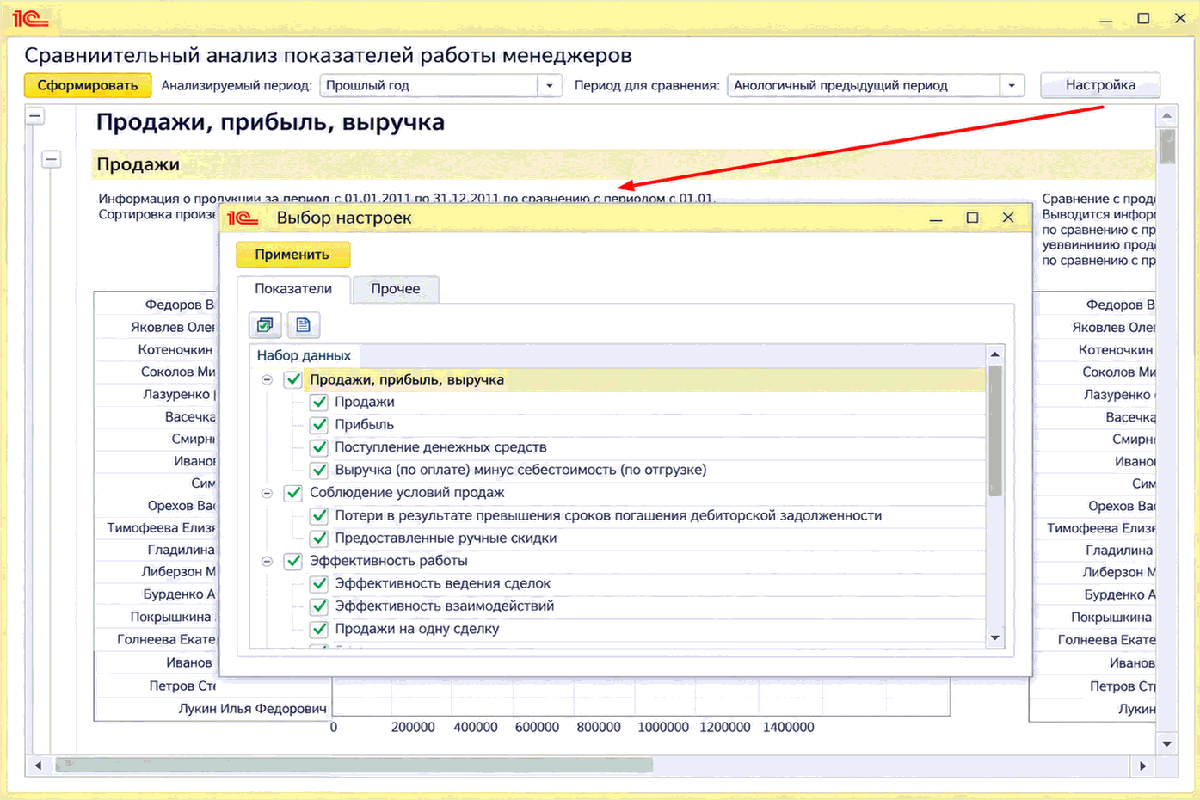
Task: Click the document list icon in dialog toolbar
Action: (x=303, y=325)
